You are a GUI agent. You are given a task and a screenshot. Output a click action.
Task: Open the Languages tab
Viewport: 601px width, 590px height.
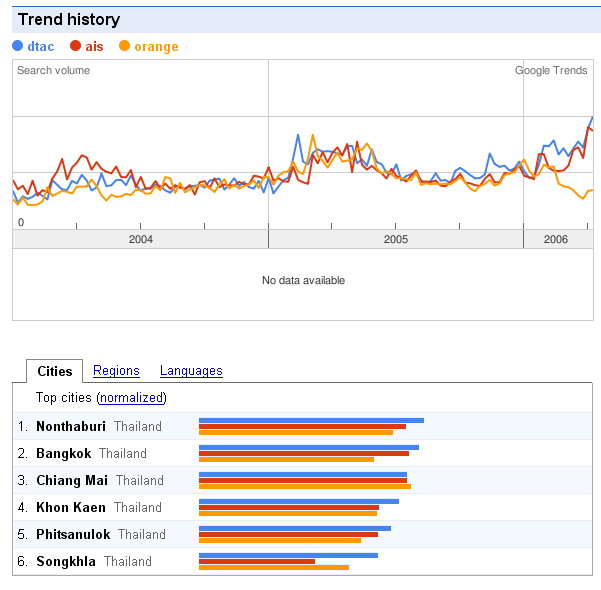coord(191,371)
